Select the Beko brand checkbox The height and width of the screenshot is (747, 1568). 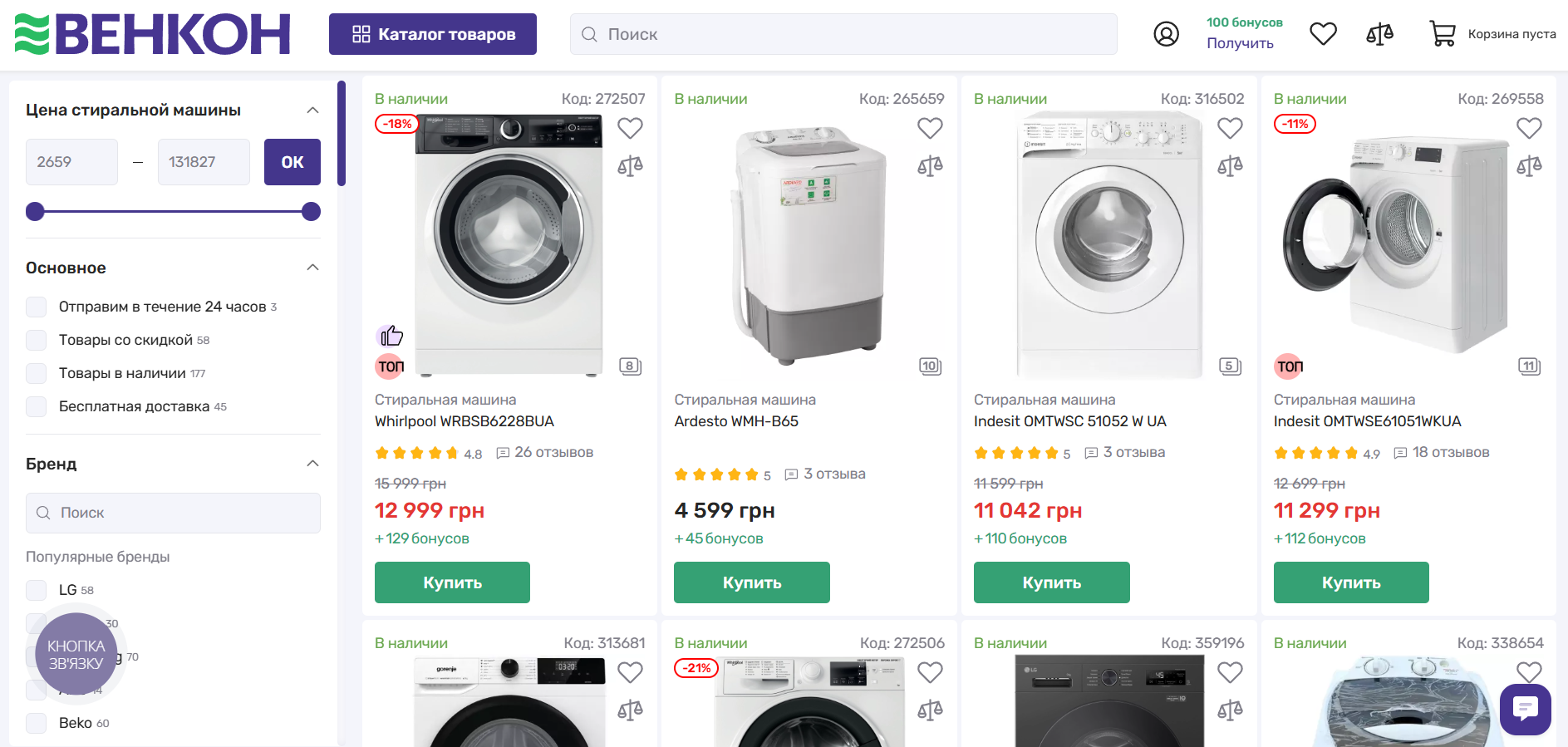[x=36, y=723]
